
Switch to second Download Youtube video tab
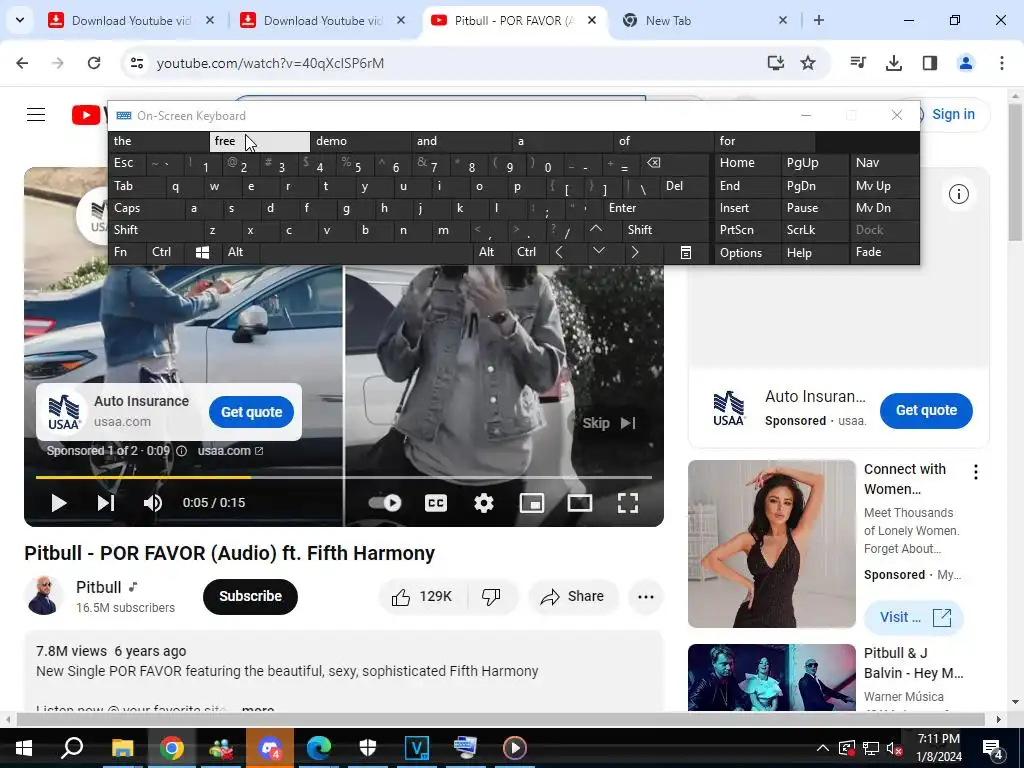321,21
